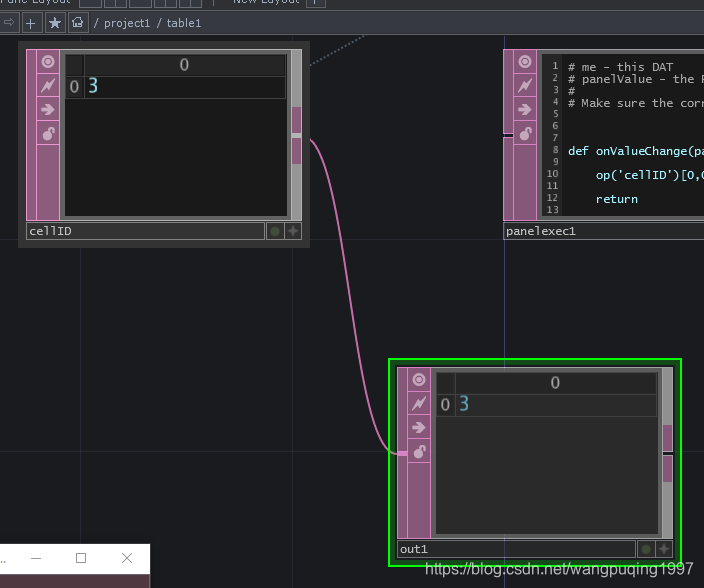Toggle the lock flag on out1 node

419,452
